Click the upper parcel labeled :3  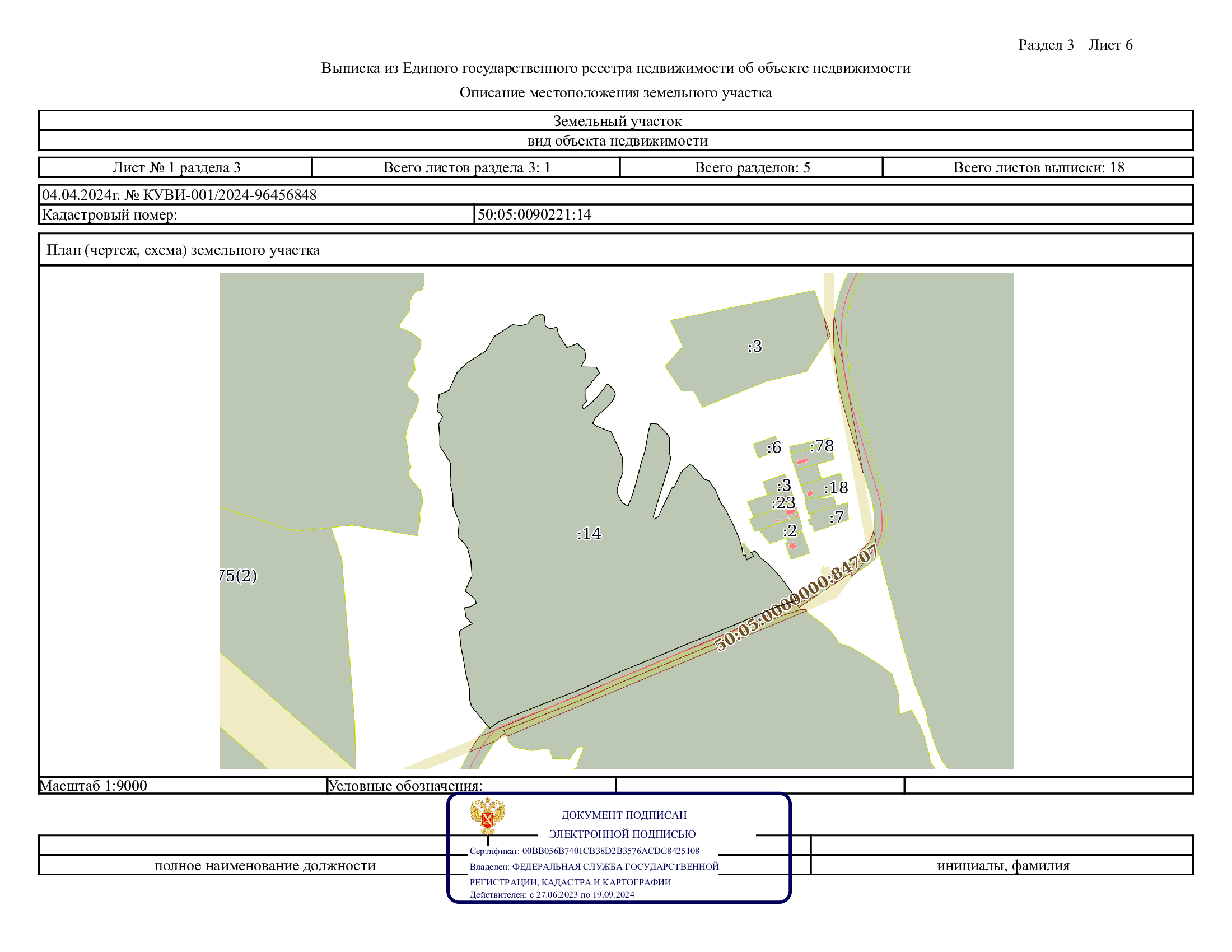(x=754, y=346)
